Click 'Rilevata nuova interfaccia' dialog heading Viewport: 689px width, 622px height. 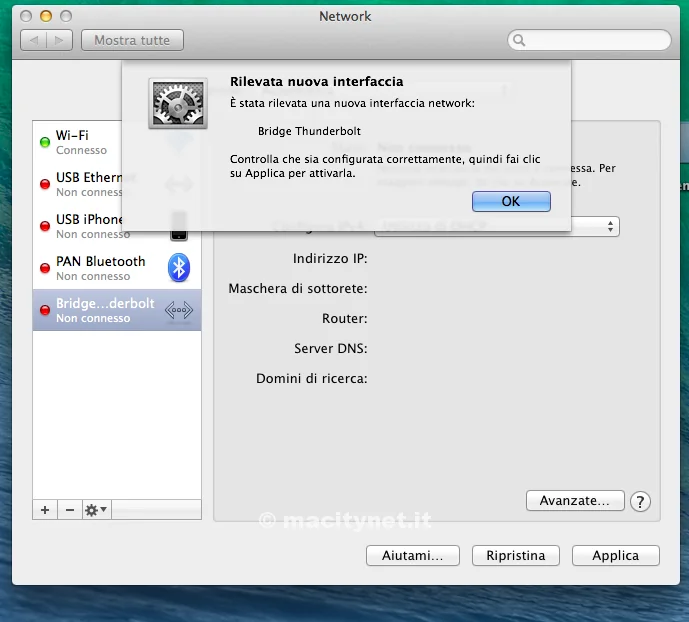pos(317,82)
